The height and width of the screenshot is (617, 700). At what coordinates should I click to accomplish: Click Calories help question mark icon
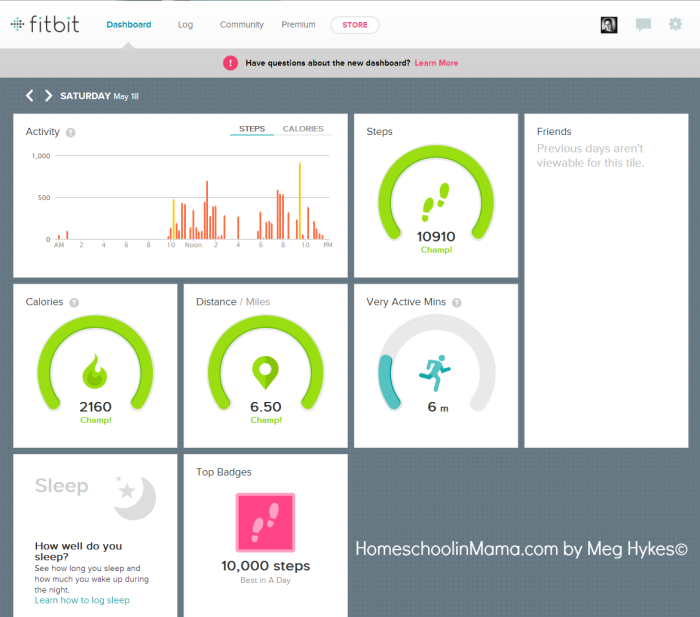(x=74, y=303)
